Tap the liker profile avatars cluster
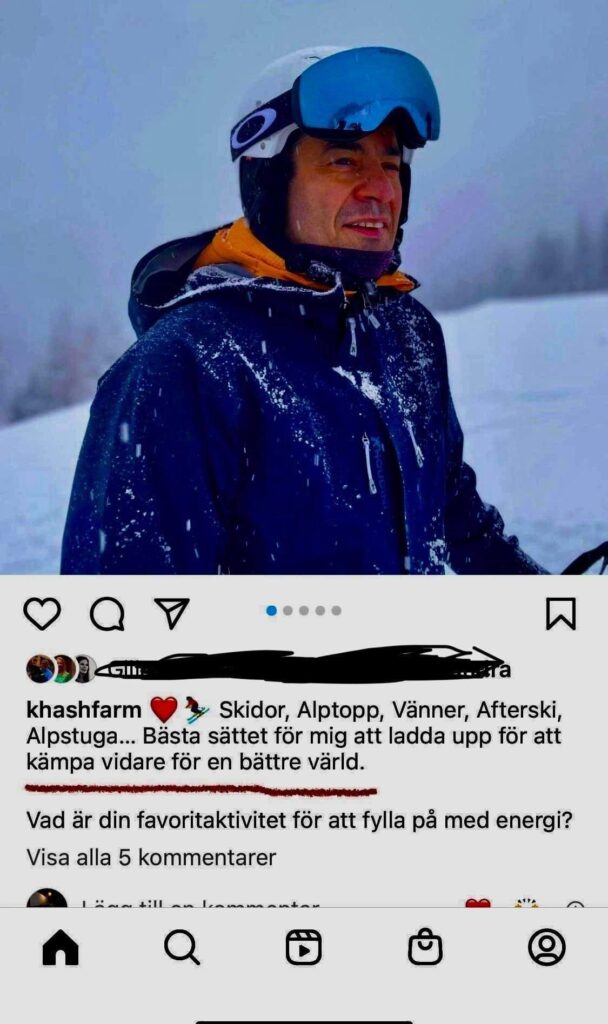The image size is (608, 1024). point(61,669)
